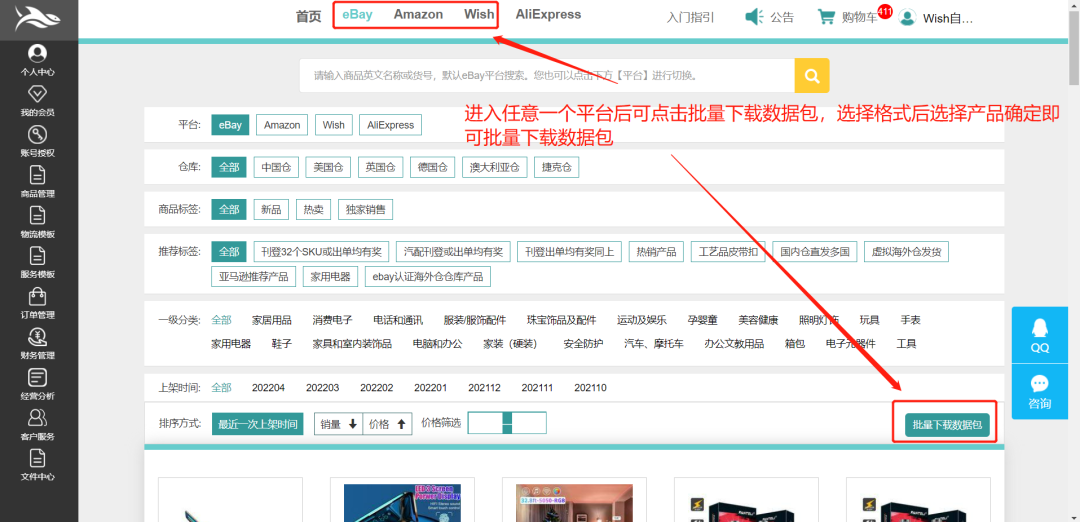Open 订单管理 in the sidebar
Viewport: 1080px width, 522px height.
pyautogui.click(x=38, y=303)
